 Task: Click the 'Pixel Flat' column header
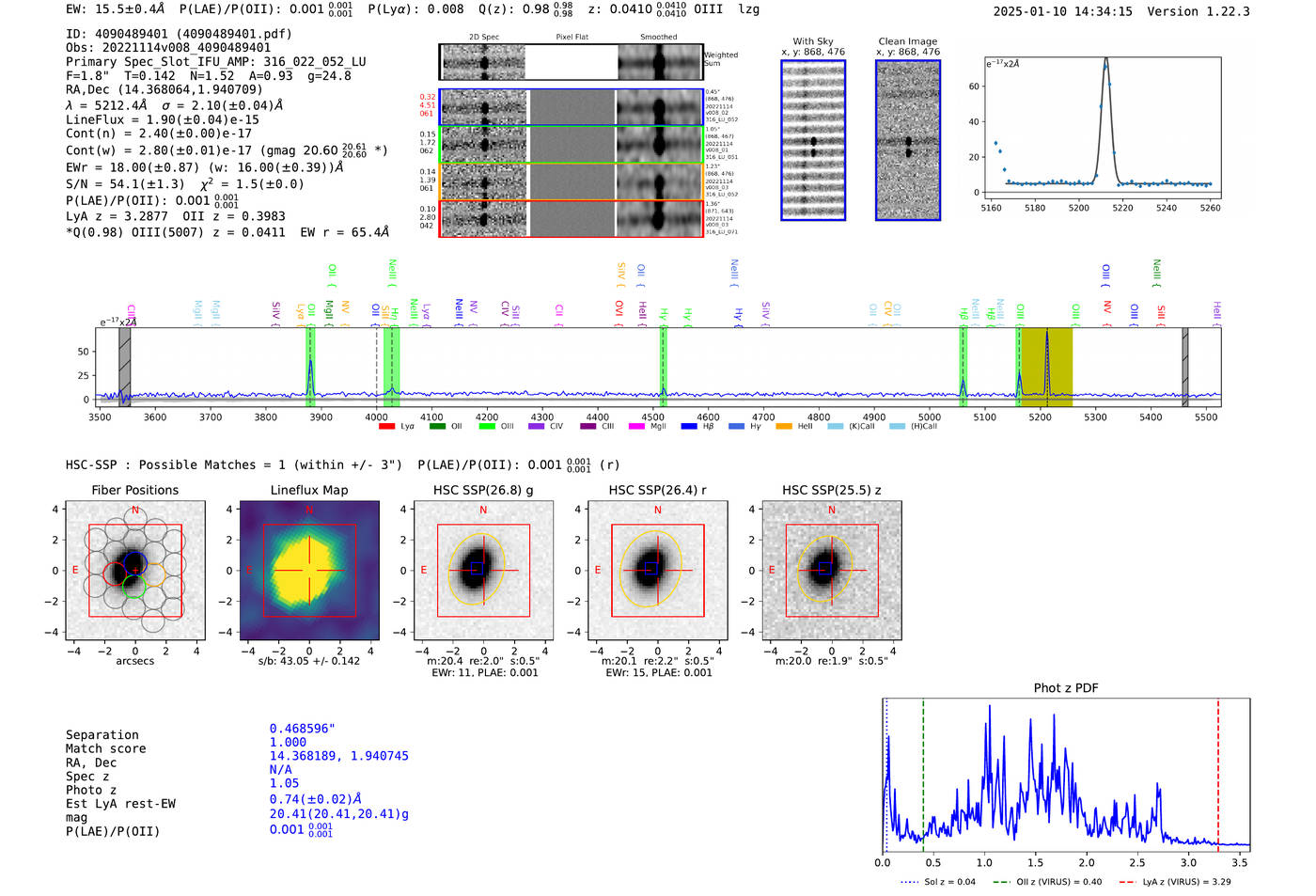572,38
